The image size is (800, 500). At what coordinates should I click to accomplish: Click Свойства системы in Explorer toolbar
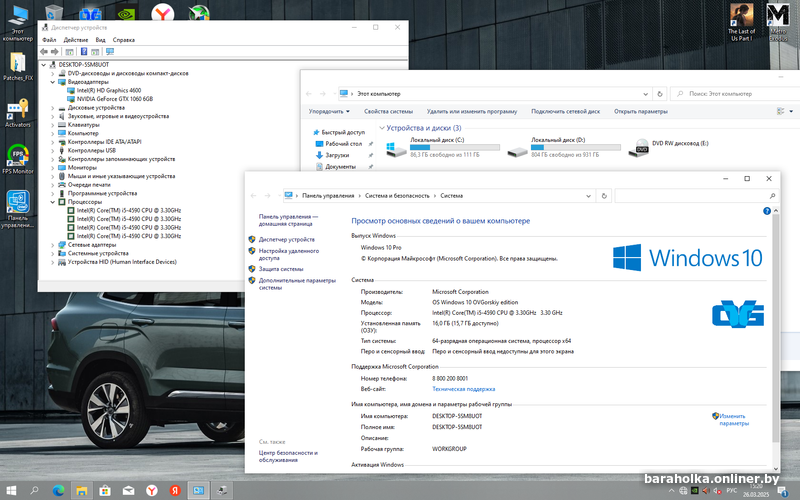tap(388, 111)
